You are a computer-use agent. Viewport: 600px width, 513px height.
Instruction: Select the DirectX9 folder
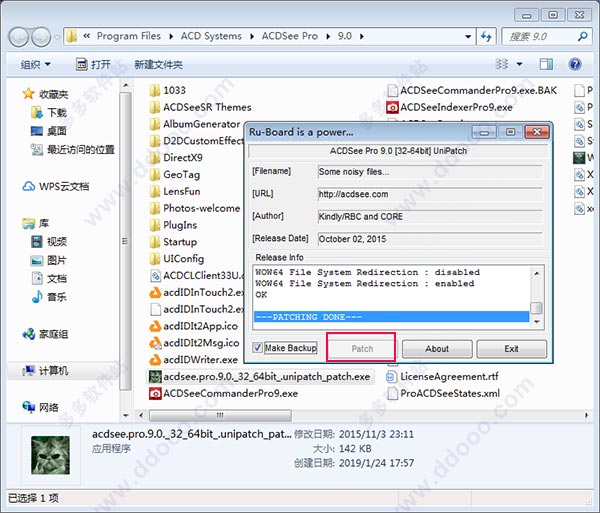pyautogui.click(x=176, y=158)
